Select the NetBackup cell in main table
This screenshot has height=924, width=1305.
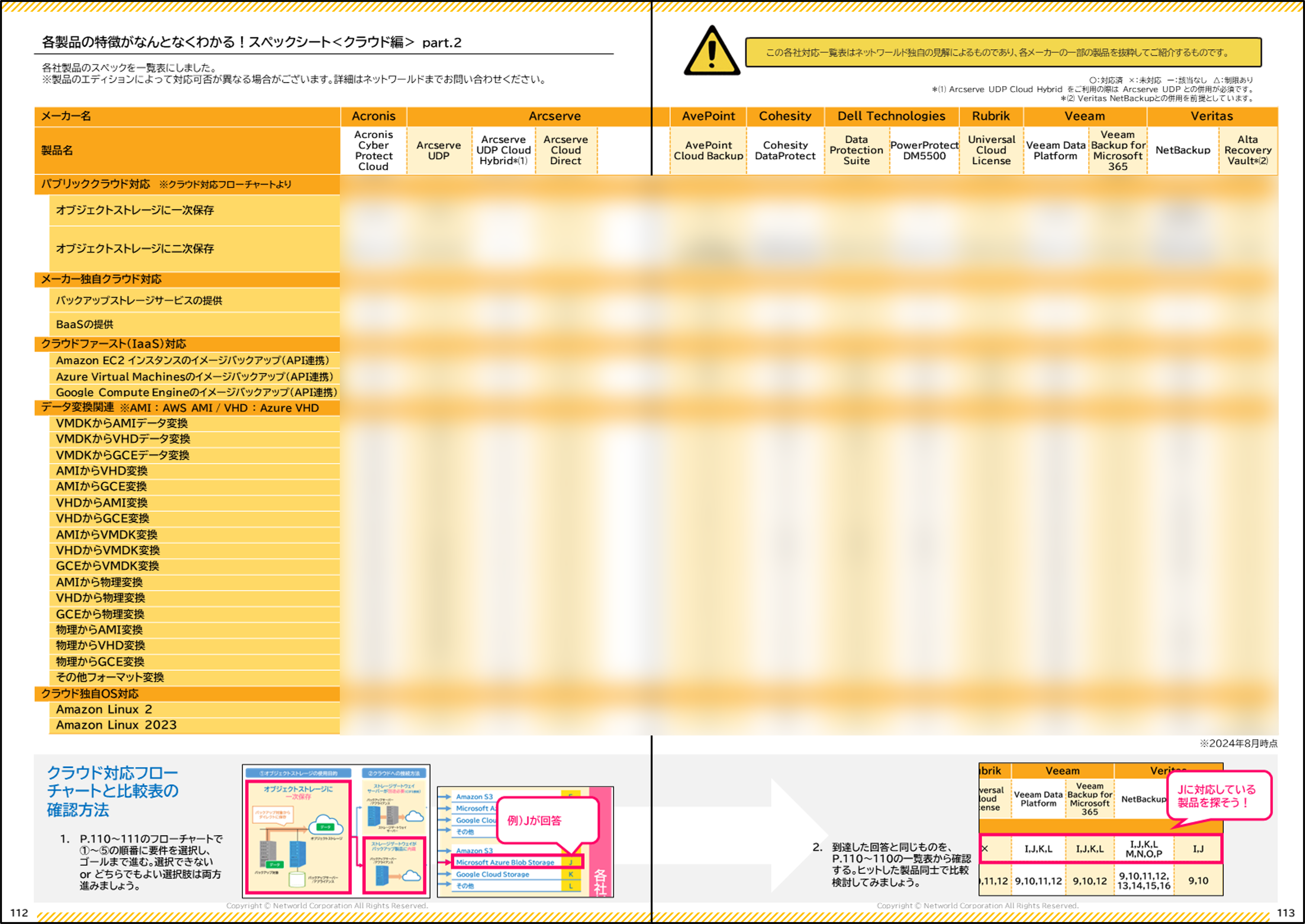point(1183,150)
